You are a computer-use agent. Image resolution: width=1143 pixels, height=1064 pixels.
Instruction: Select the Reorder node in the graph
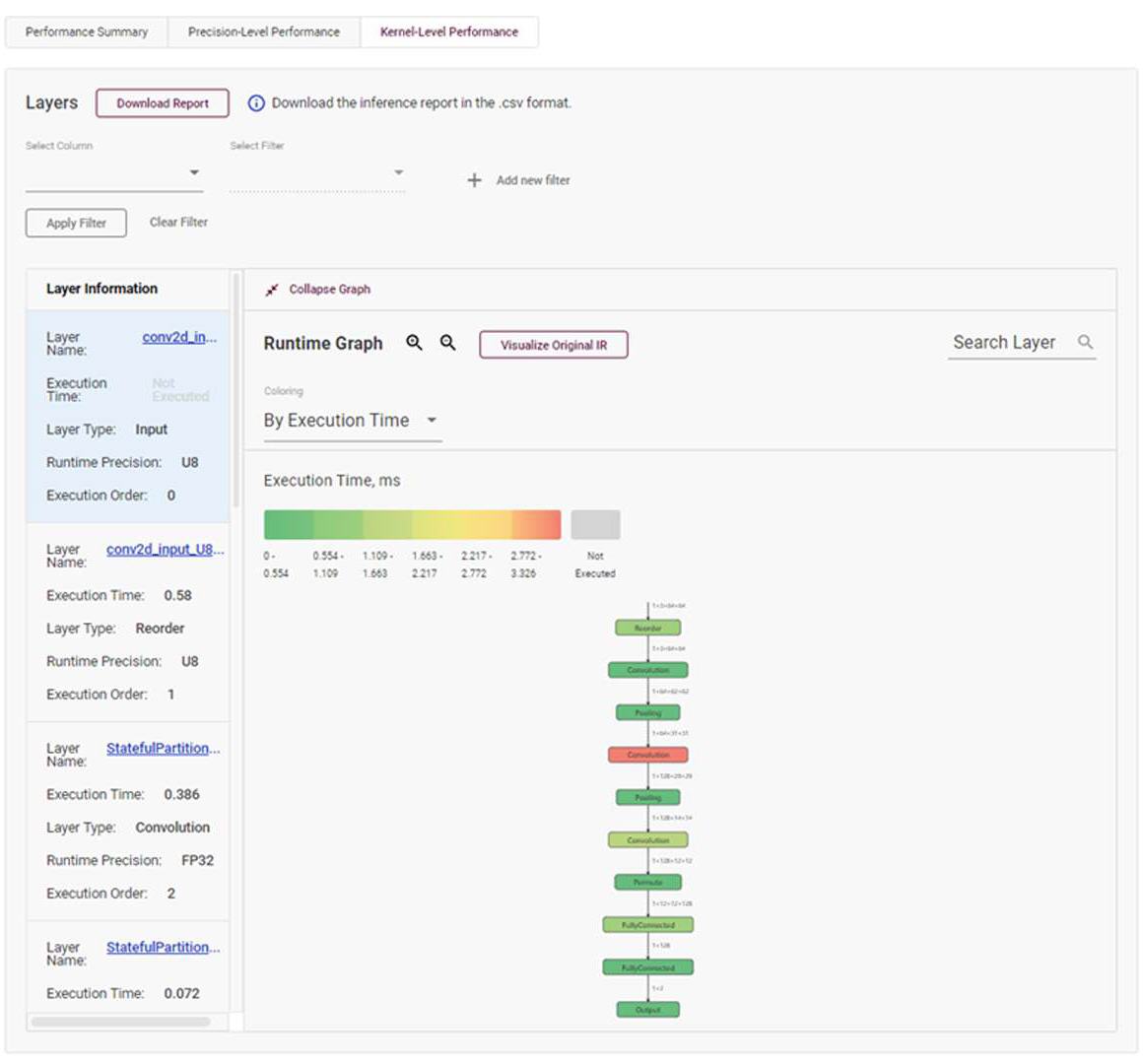647,628
